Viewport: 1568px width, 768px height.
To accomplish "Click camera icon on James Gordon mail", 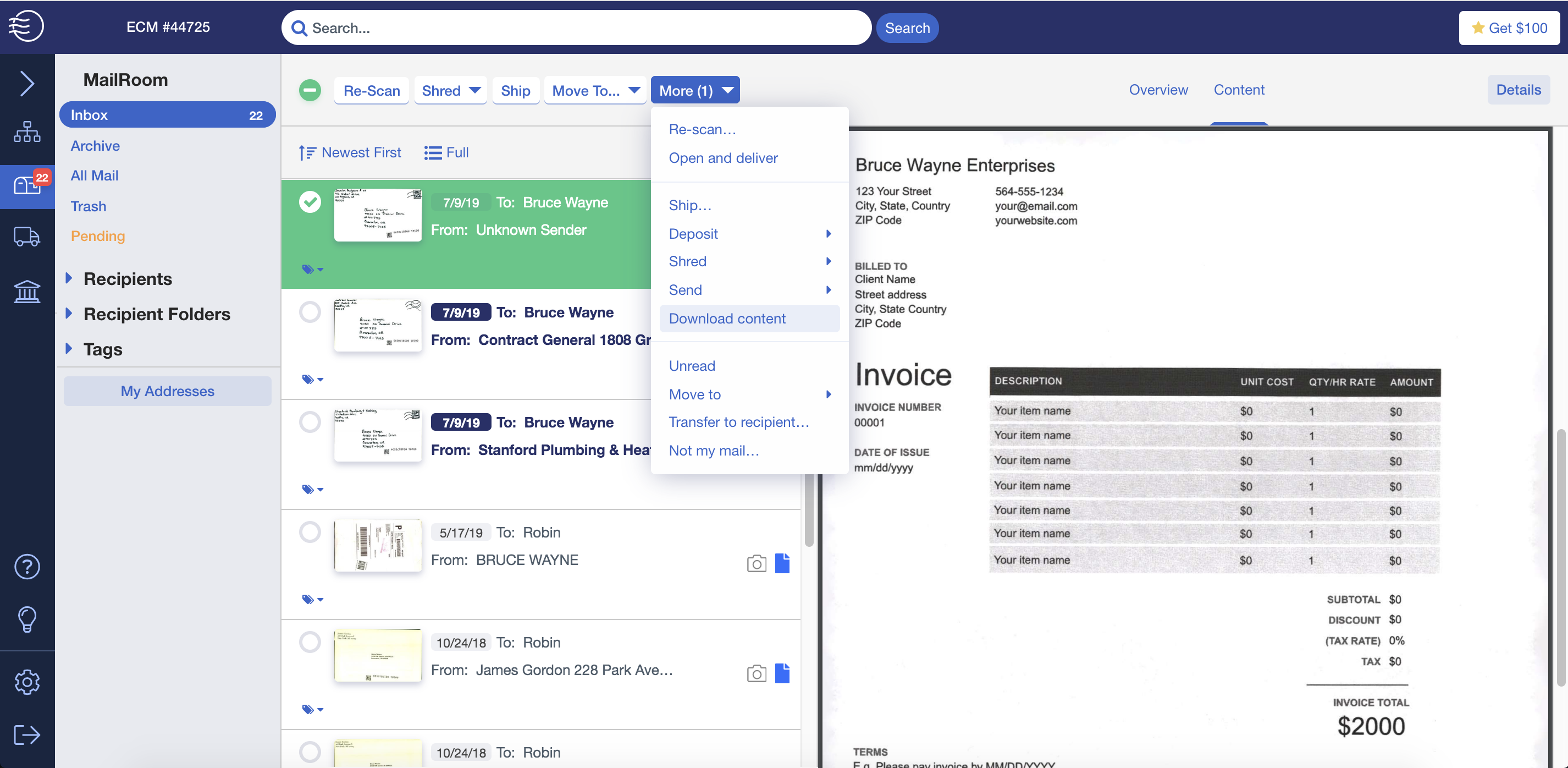I will click(x=757, y=673).
